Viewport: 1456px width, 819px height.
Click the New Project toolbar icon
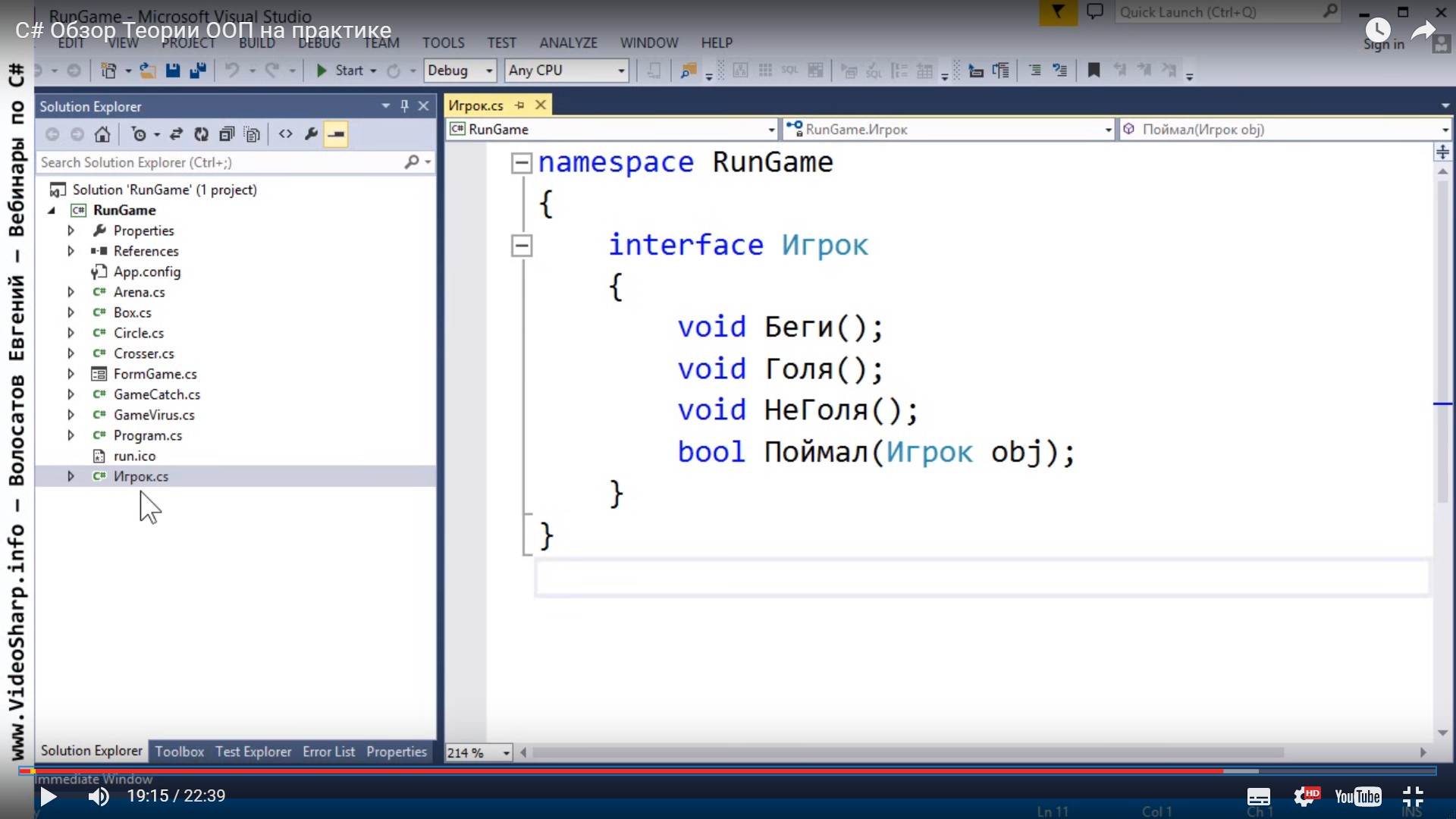pos(109,71)
